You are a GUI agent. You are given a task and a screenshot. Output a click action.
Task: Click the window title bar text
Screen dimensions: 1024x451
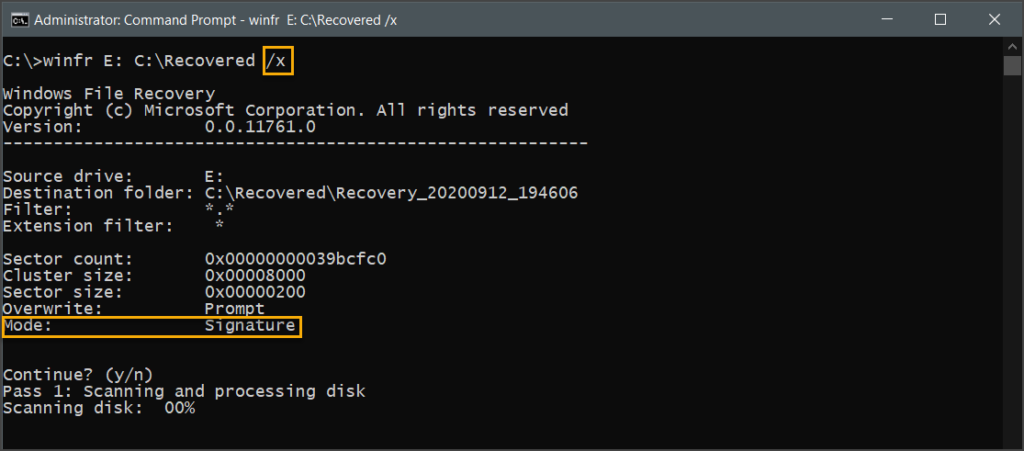[x=216, y=20]
